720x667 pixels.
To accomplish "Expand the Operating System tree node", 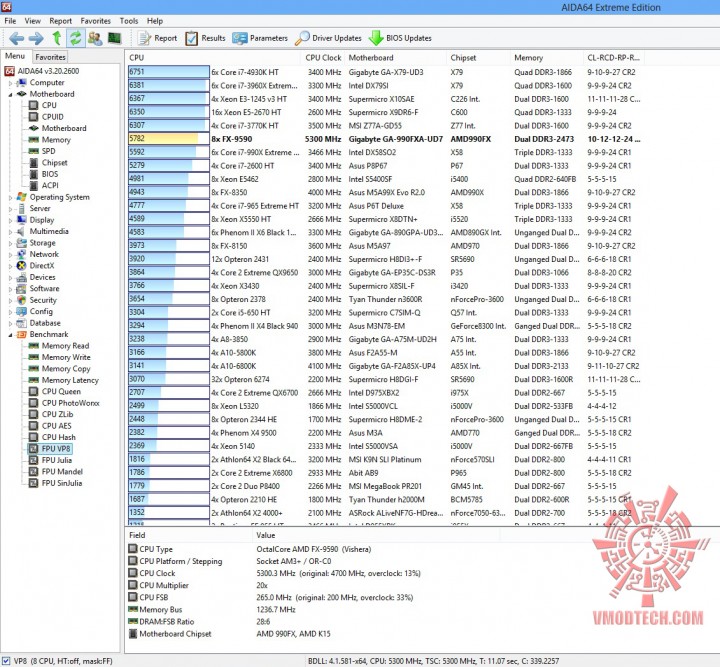I will point(11,197).
